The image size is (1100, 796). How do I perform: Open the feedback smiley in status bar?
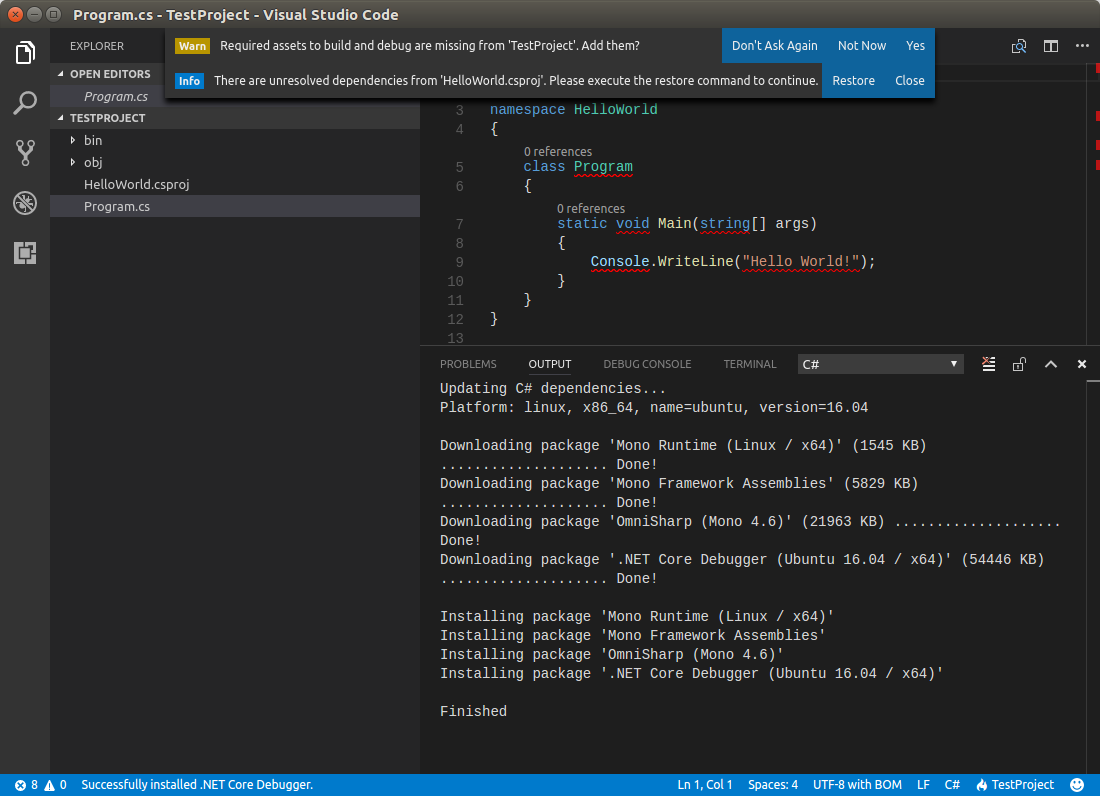(1077, 785)
